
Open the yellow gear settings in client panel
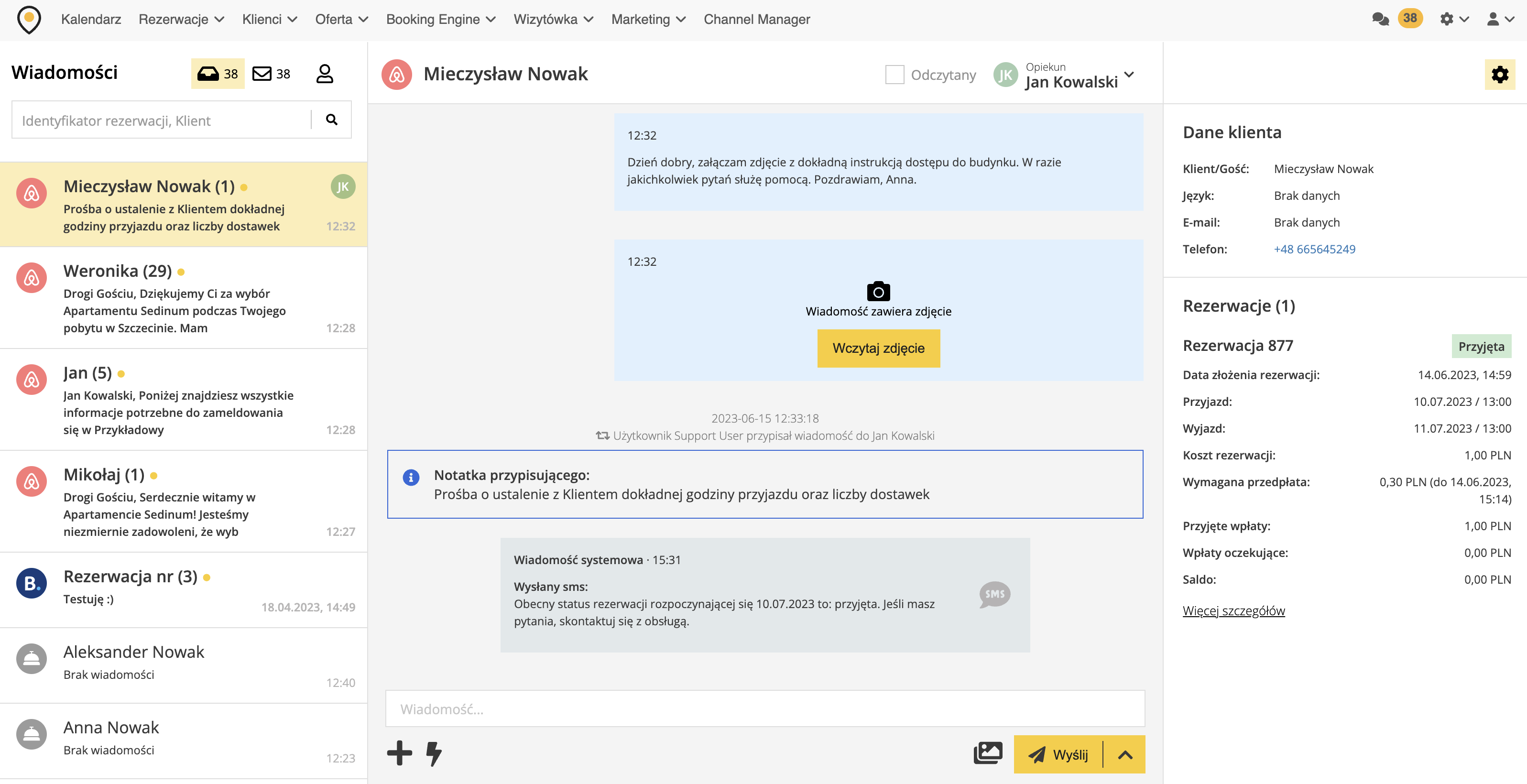[1499, 75]
